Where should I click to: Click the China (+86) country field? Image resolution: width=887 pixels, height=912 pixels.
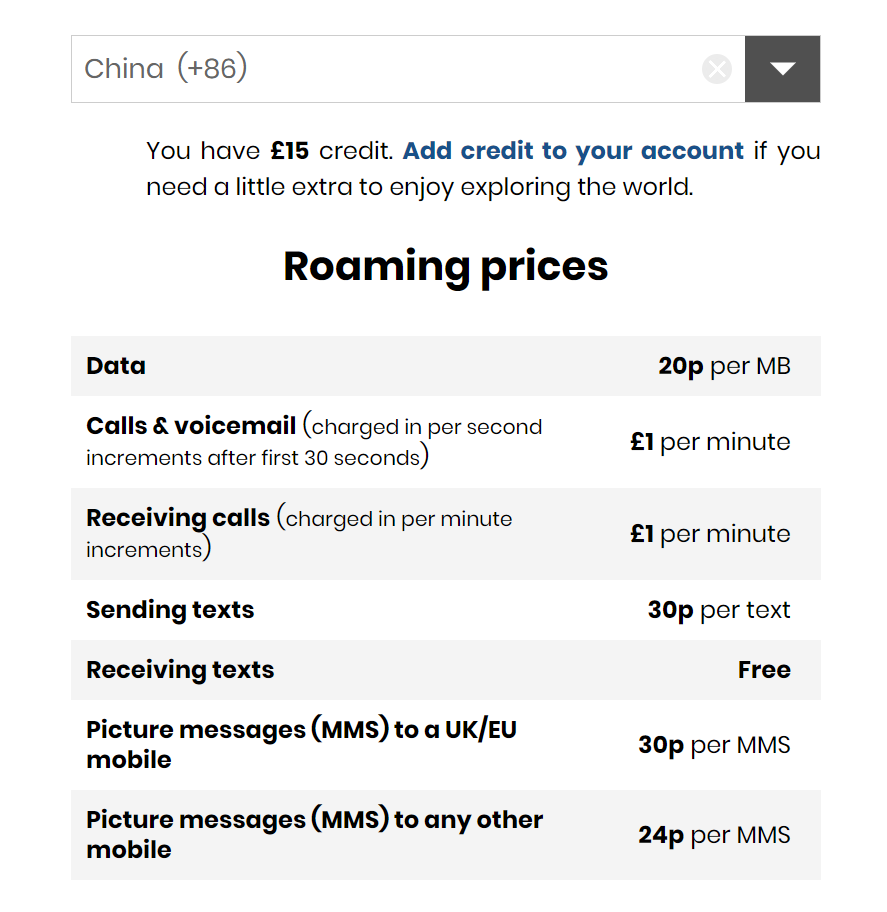[408, 69]
